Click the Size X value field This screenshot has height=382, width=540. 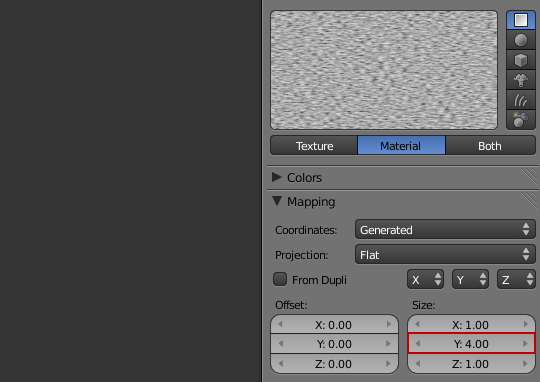[x=471, y=324]
